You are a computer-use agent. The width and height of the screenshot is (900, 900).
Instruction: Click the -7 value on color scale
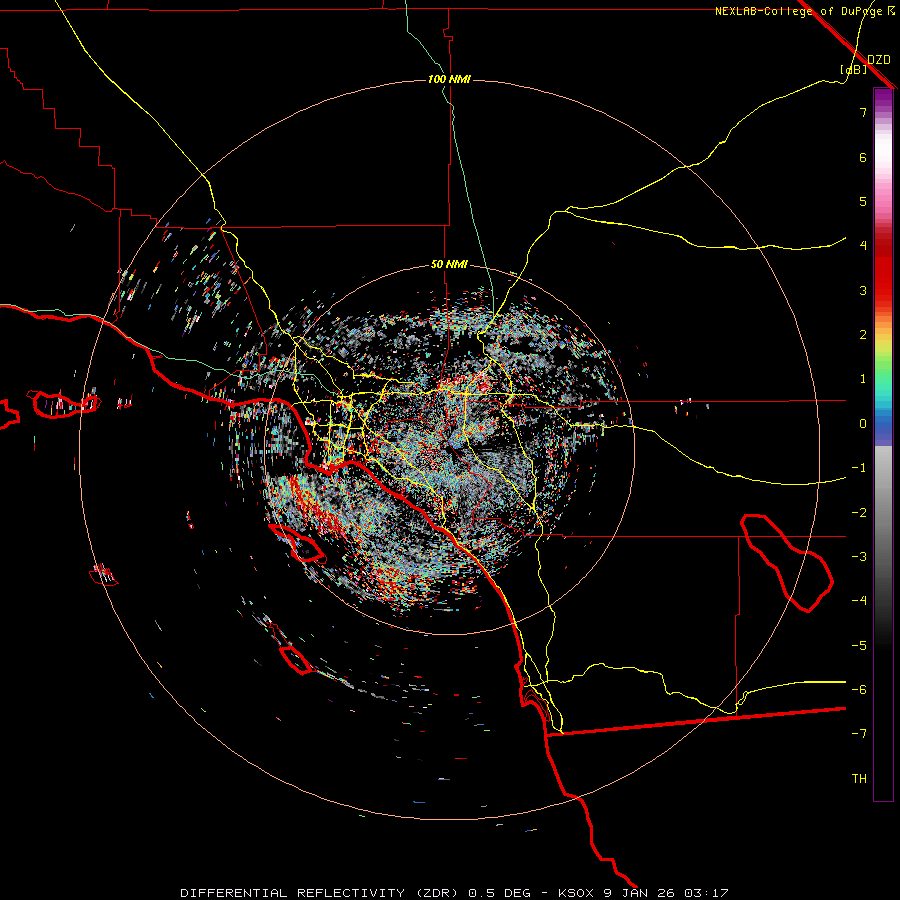pyautogui.click(x=859, y=734)
